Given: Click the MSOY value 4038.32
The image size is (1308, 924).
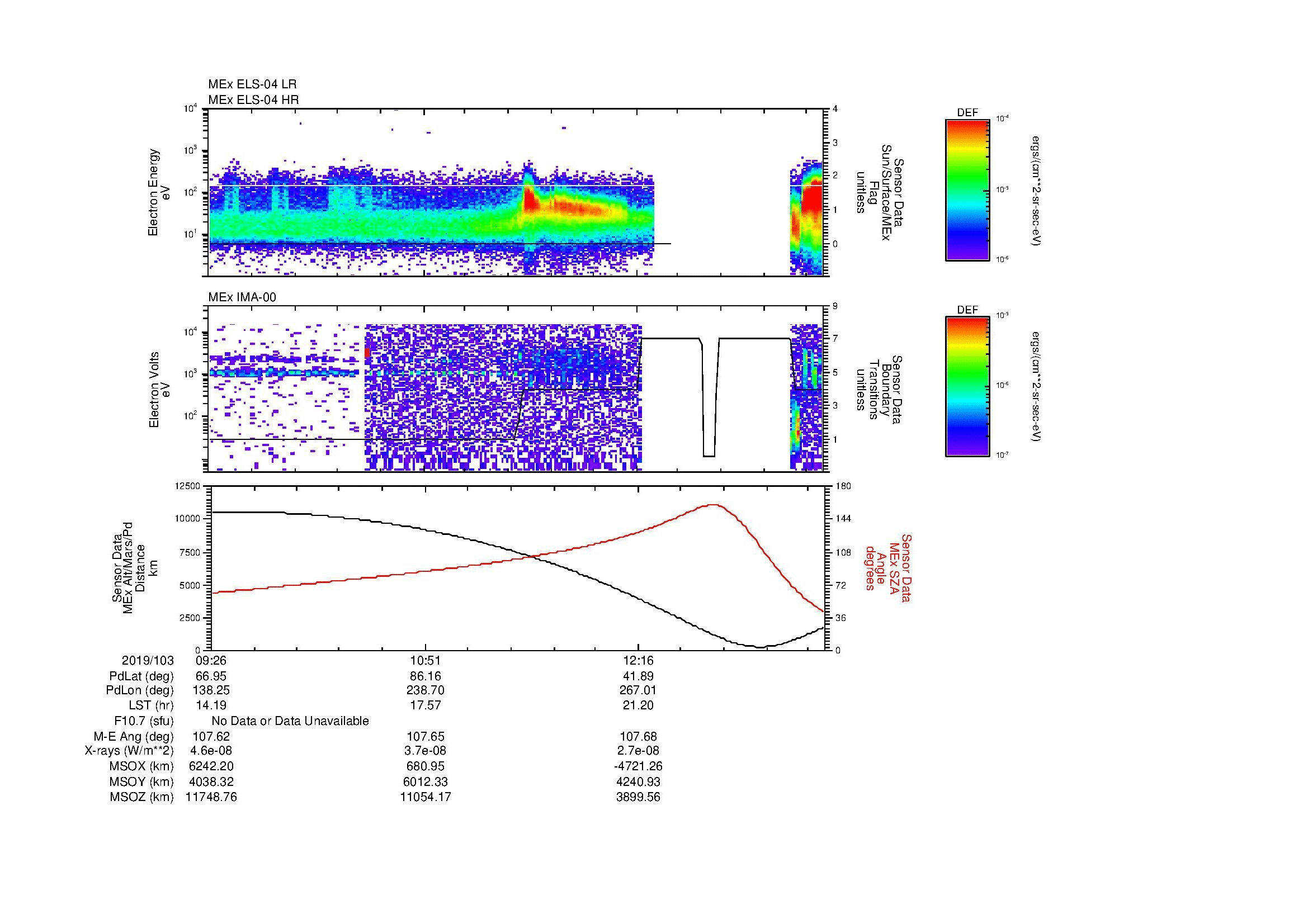Looking at the screenshot, I should pos(211,782).
